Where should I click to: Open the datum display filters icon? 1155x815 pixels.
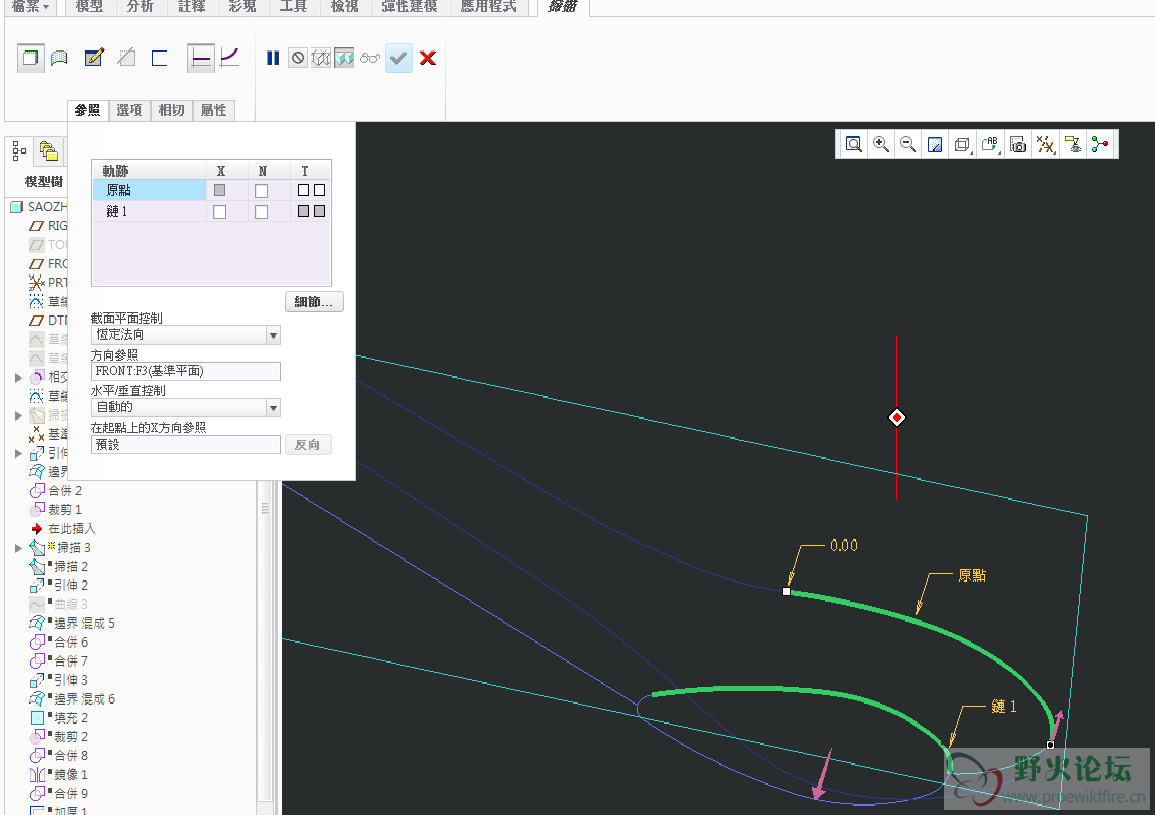point(1045,144)
